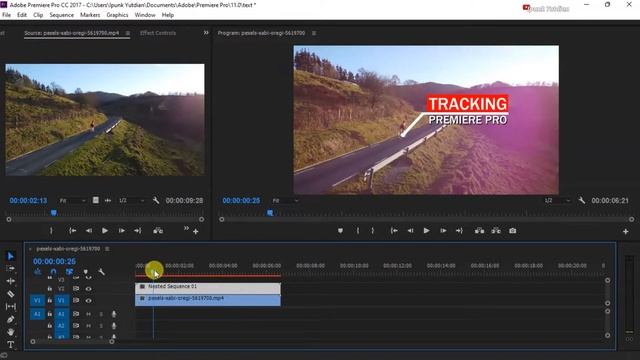The width and height of the screenshot is (640, 360).
Task: Play in Program monitor
Action: (427, 231)
